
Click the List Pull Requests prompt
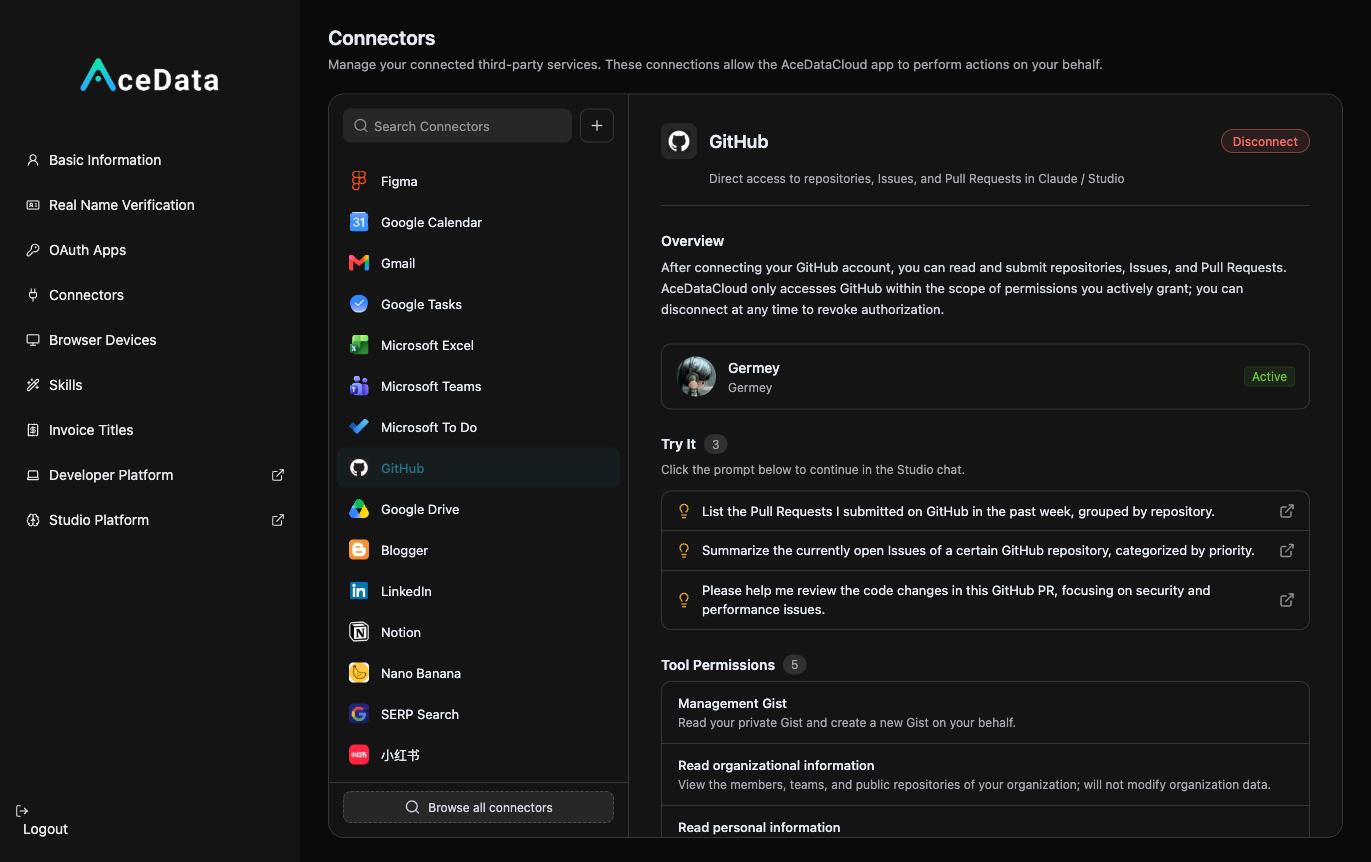tap(985, 511)
